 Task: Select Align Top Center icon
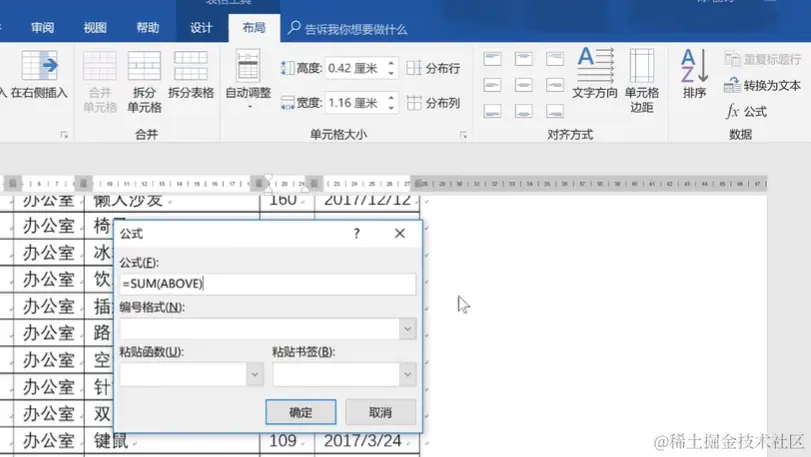523,58
